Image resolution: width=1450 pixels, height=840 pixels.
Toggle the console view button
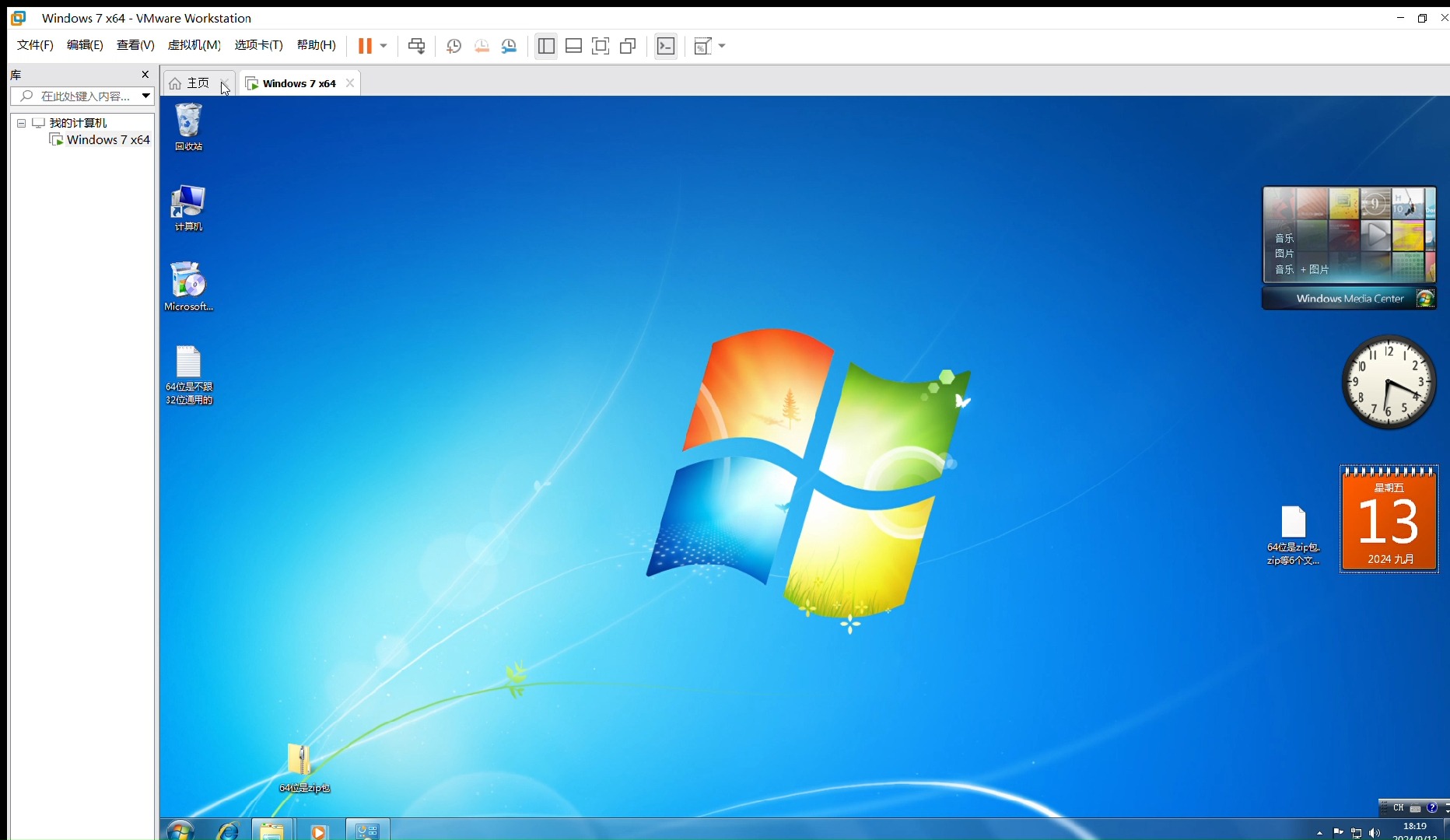[x=666, y=46]
